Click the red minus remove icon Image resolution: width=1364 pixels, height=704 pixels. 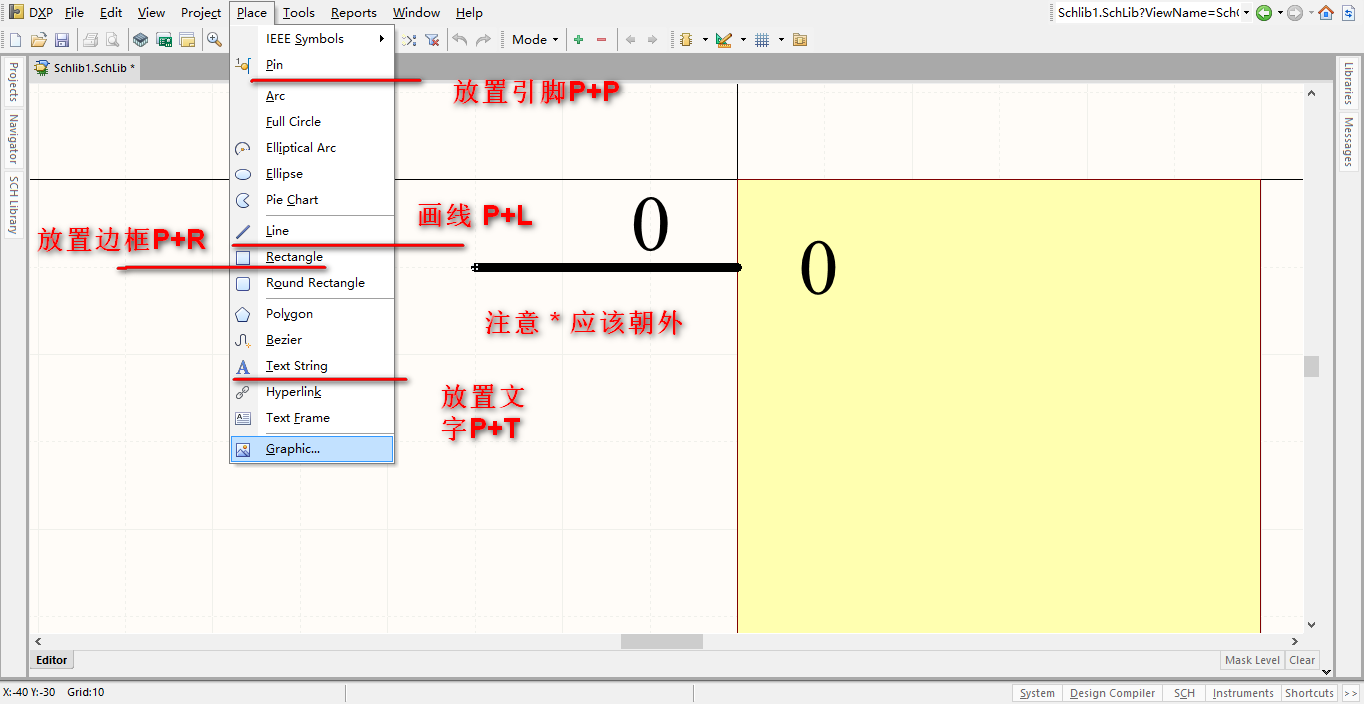click(x=601, y=40)
